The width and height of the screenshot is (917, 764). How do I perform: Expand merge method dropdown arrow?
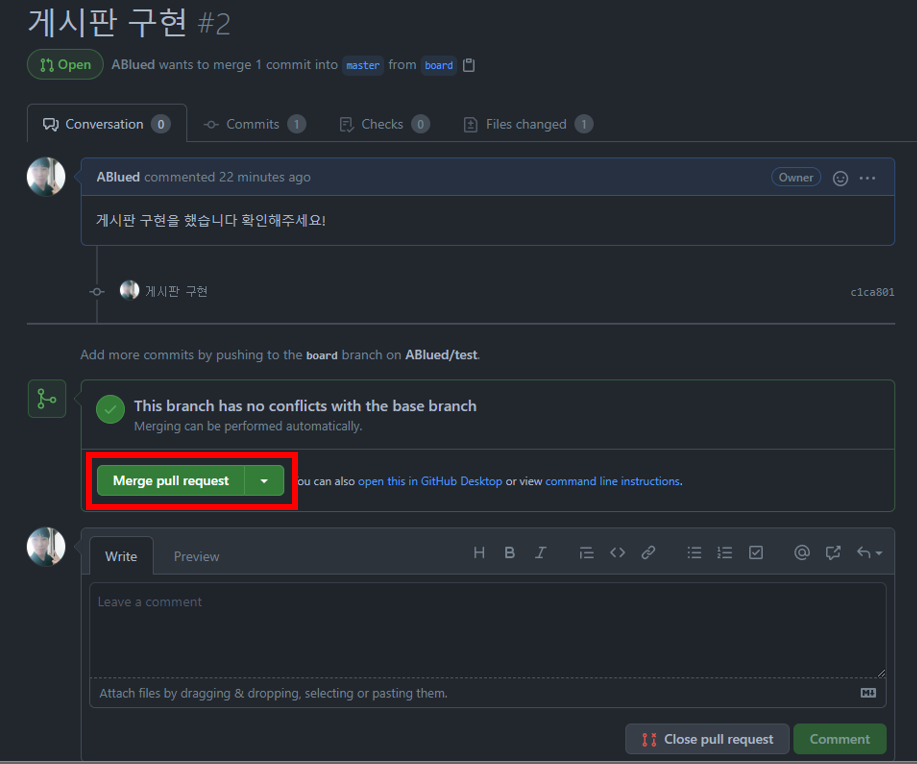(264, 481)
